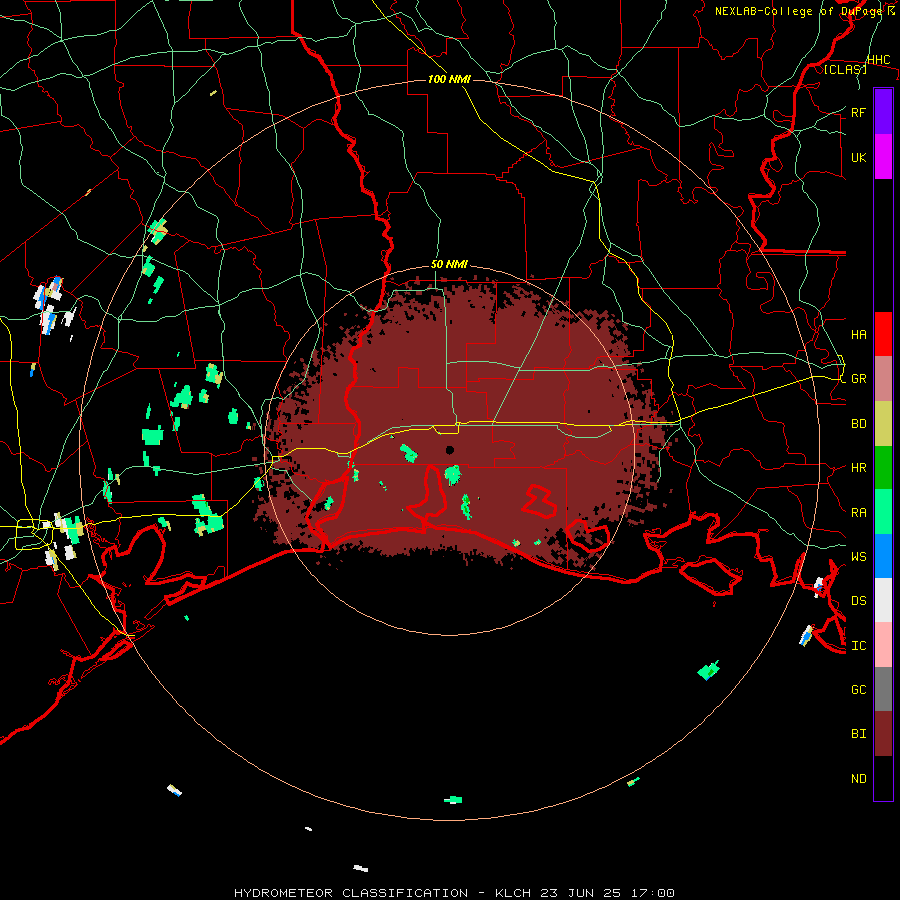This screenshot has height=900, width=900.
Task: Click the Hydrometeor Classification KLCH title caption
Action: (x=454, y=893)
